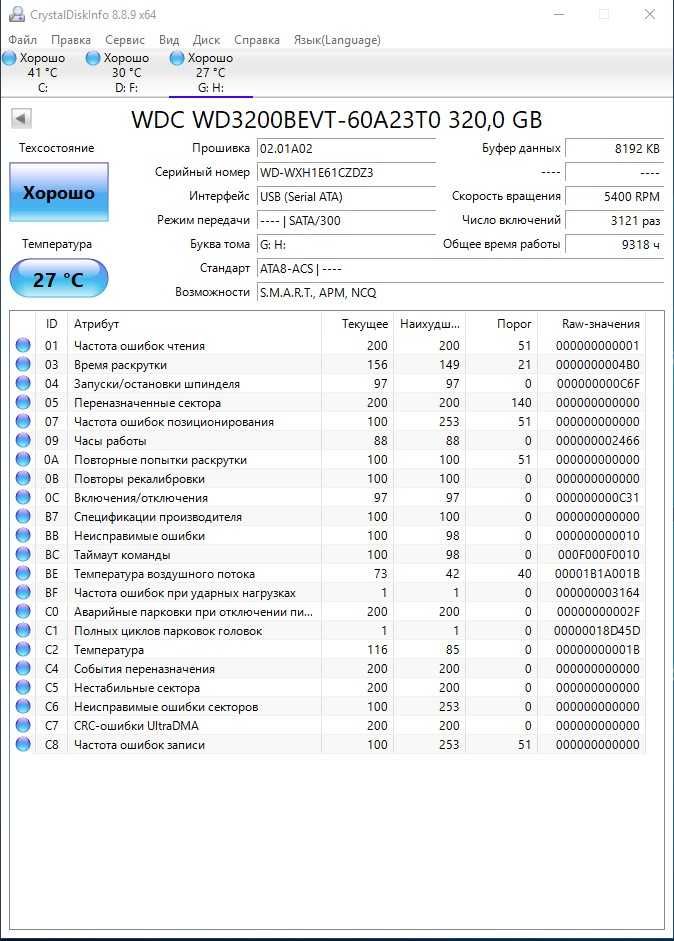This screenshot has width=674, height=941.
Task: Click the Хорошо health status button
Action: click(x=59, y=192)
